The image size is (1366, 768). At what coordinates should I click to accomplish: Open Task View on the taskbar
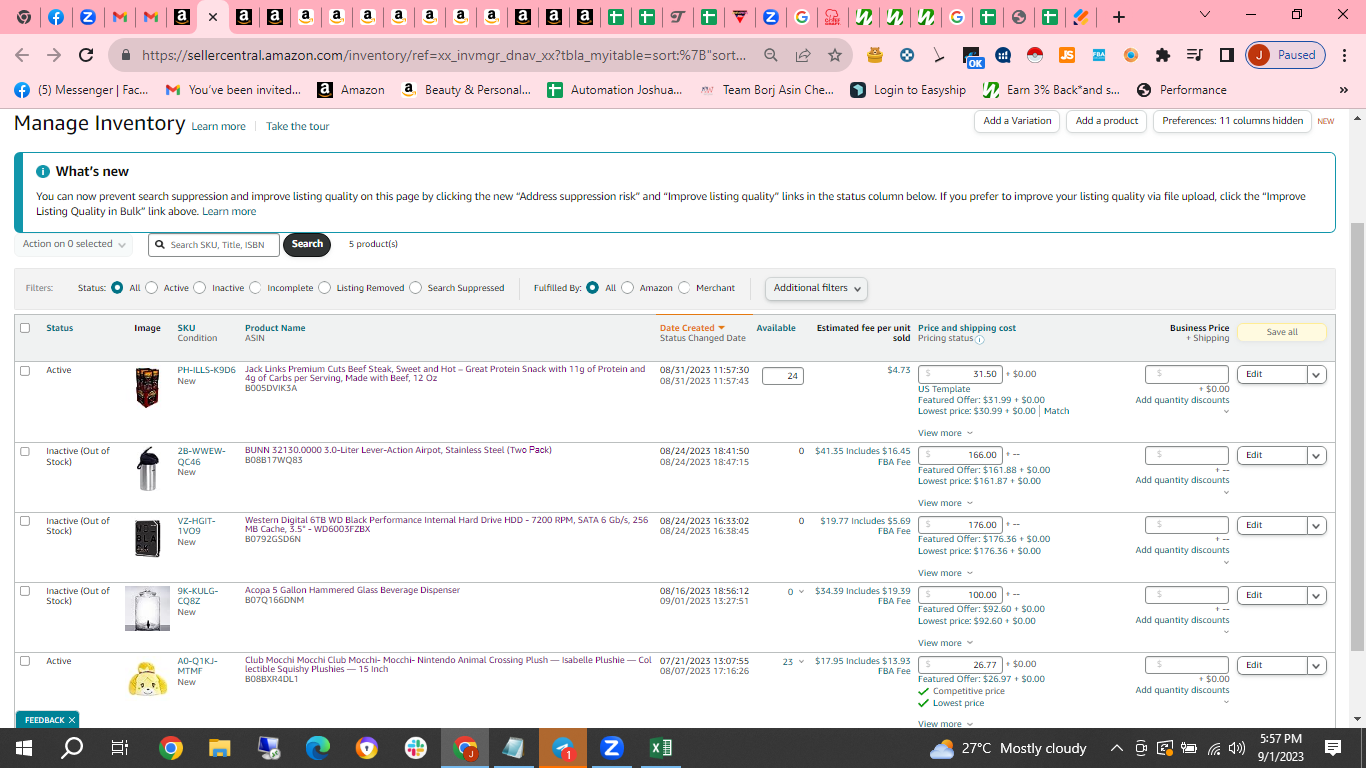click(x=120, y=748)
